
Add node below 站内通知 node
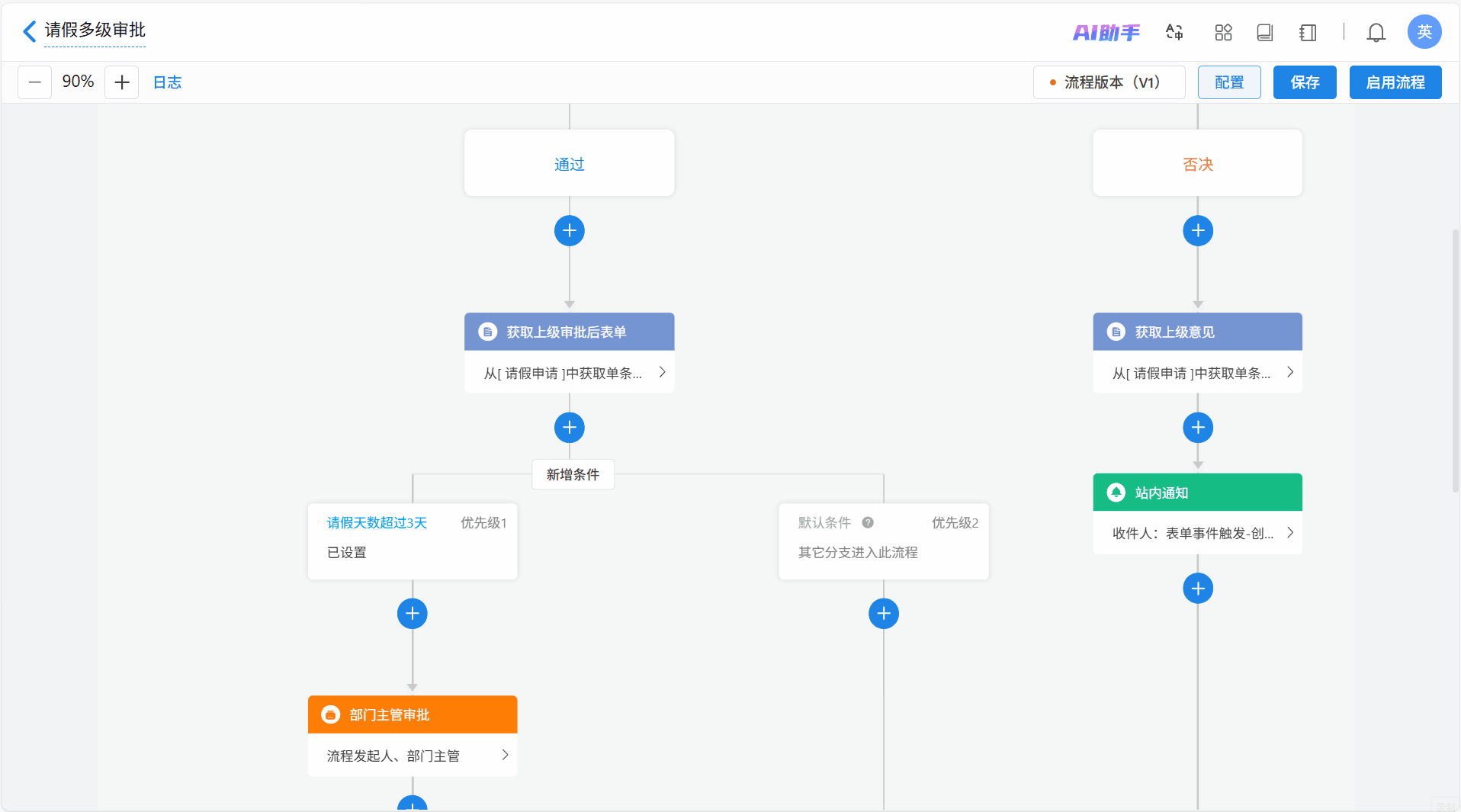1197,588
